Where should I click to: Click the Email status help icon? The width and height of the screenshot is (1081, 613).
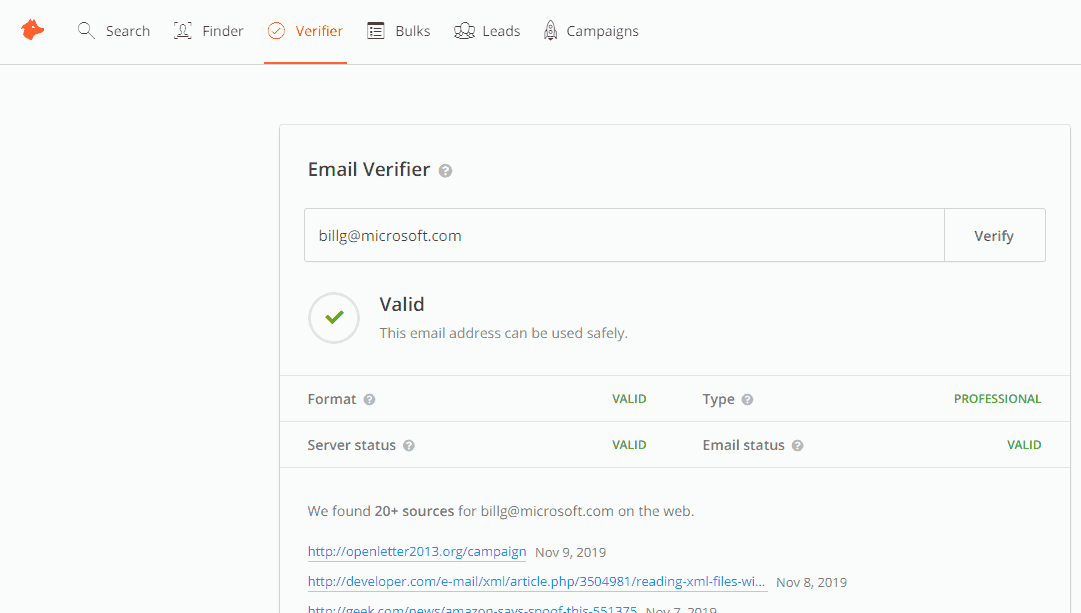(796, 445)
